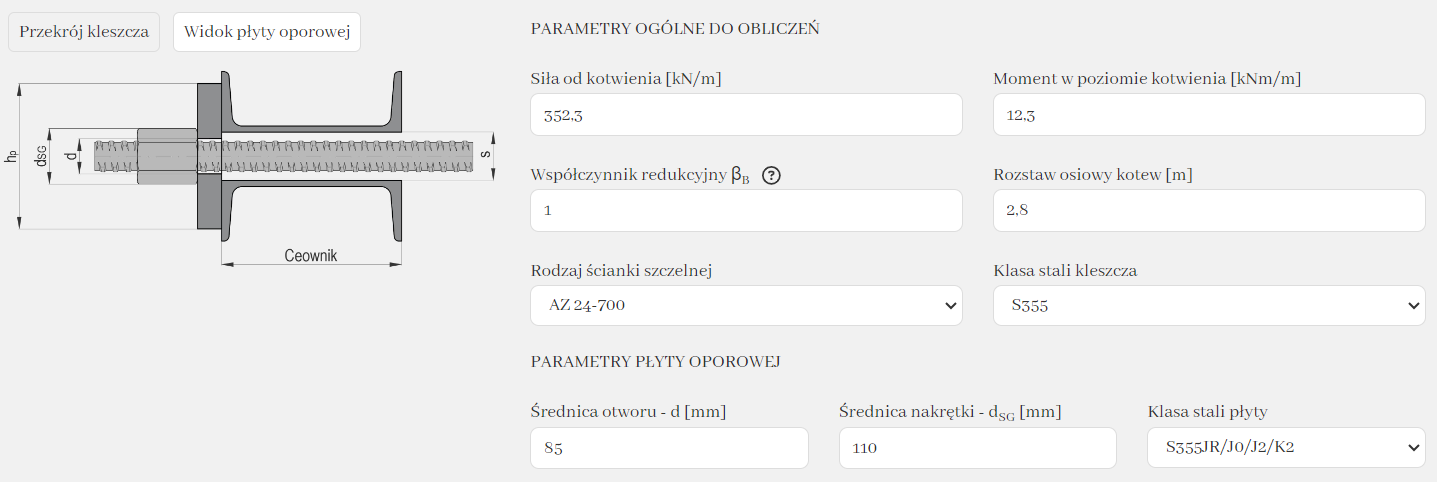The height and width of the screenshot is (482, 1437).
Task: Click the dSG dimension label in the drawing
Action: (41, 156)
